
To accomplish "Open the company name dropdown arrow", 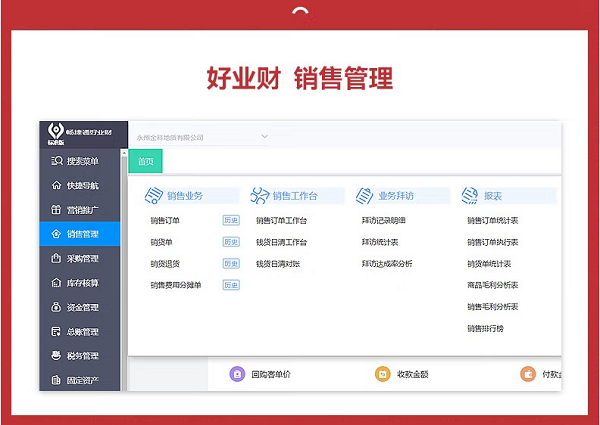I will pyautogui.click(x=264, y=137).
